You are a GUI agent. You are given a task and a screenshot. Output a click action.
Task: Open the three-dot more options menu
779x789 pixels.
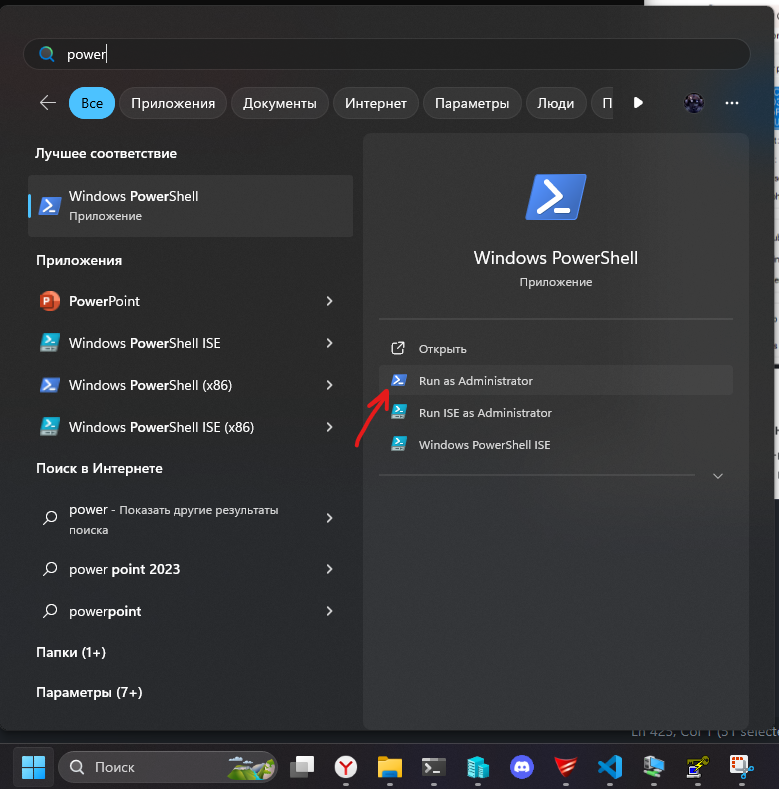731,103
